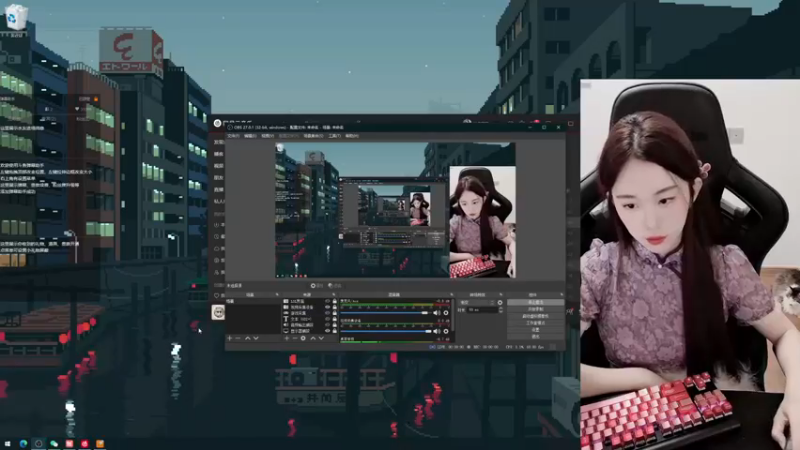Toggle lock on the first source row
The width and height of the screenshot is (800, 450).
[335, 302]
